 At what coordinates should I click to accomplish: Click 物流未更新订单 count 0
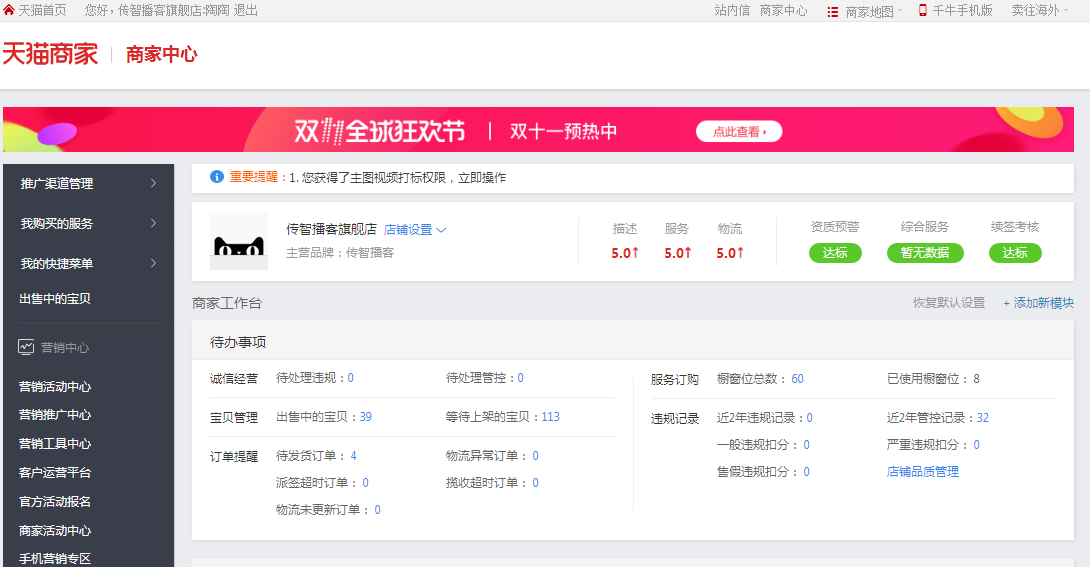point(377,509)
